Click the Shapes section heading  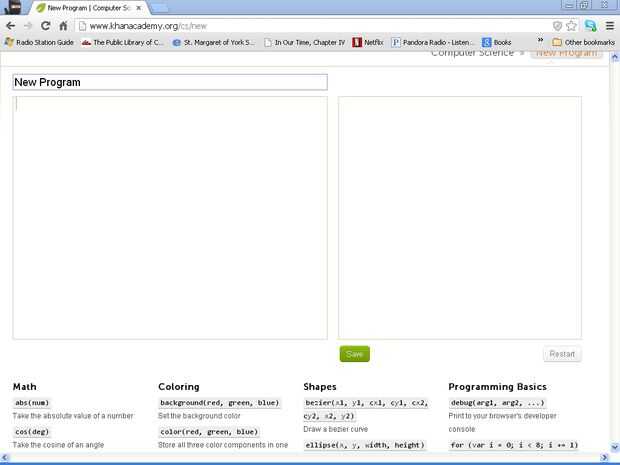[x=320, y=387]
